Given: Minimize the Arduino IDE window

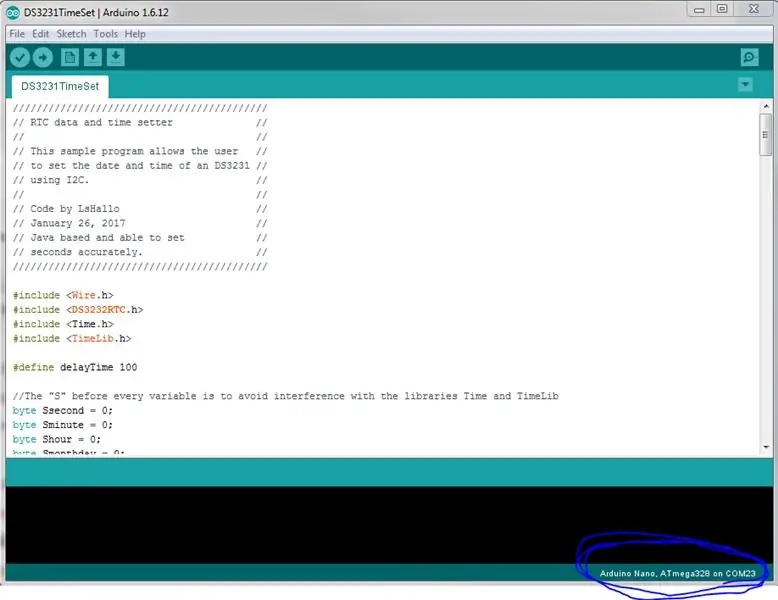Looking at the screenshot, I should [x=699, y=9].
